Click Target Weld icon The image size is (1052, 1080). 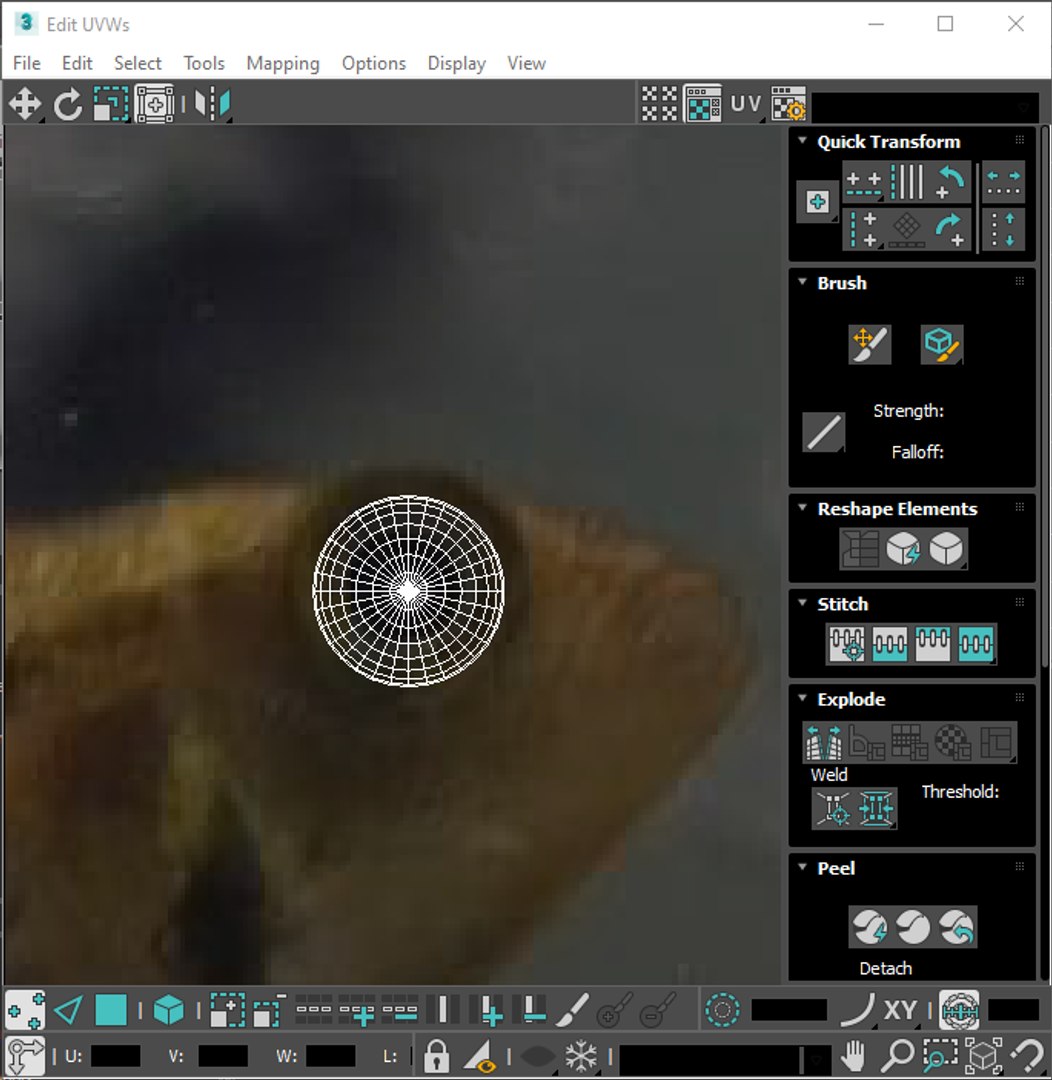(x=834, y=808)
